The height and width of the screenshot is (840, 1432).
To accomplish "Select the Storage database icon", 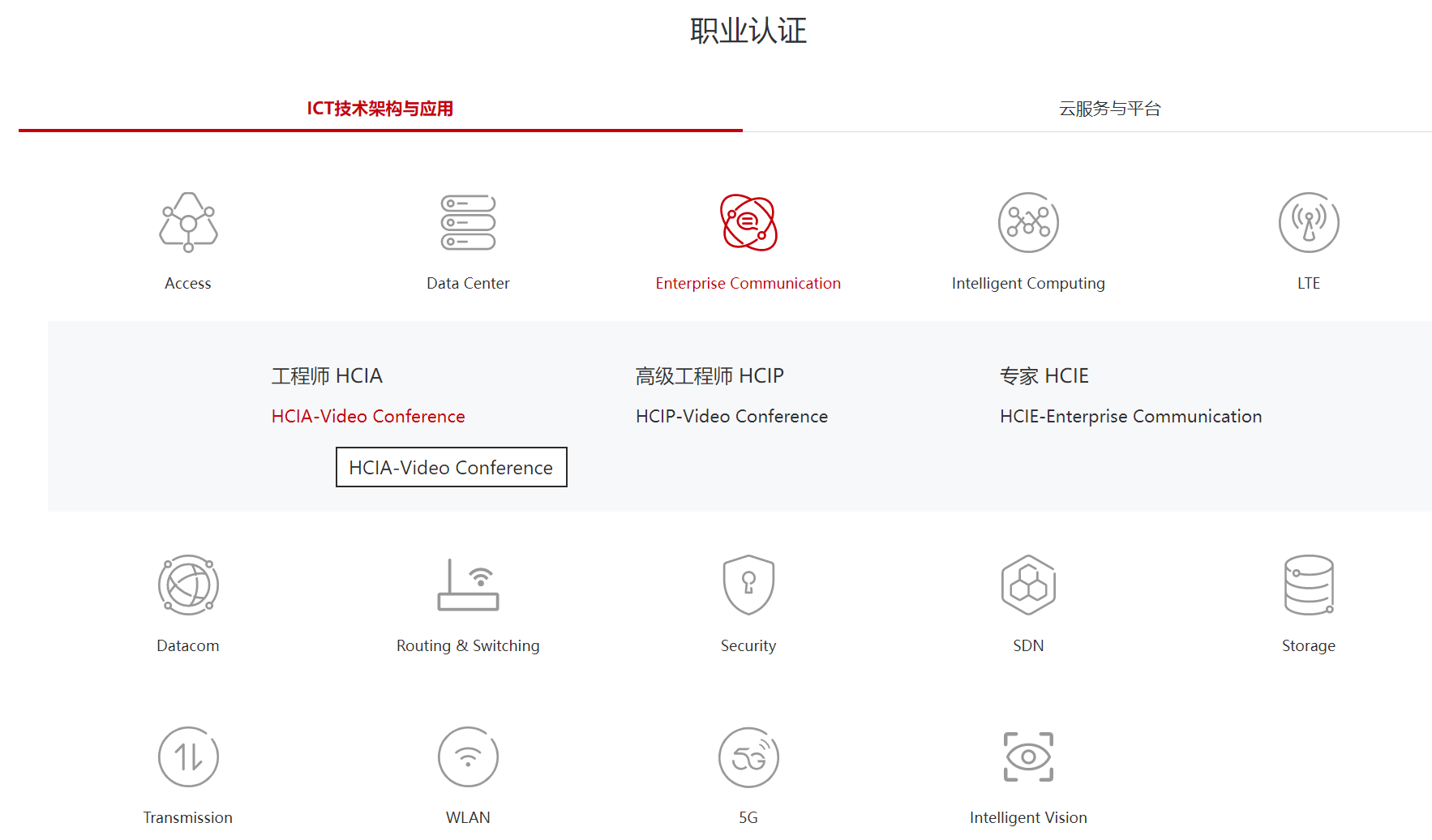I will pyautogui.click(x=1308, y=585).
